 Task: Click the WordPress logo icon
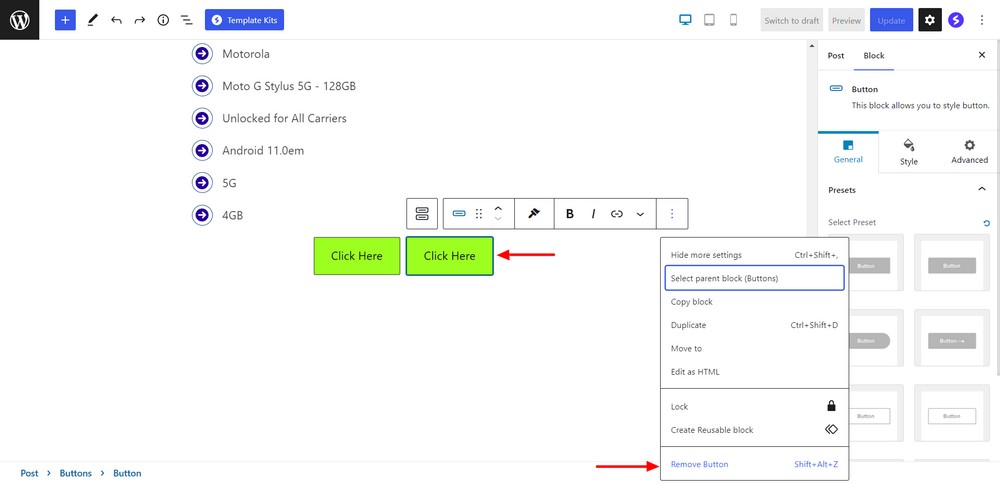20,20
